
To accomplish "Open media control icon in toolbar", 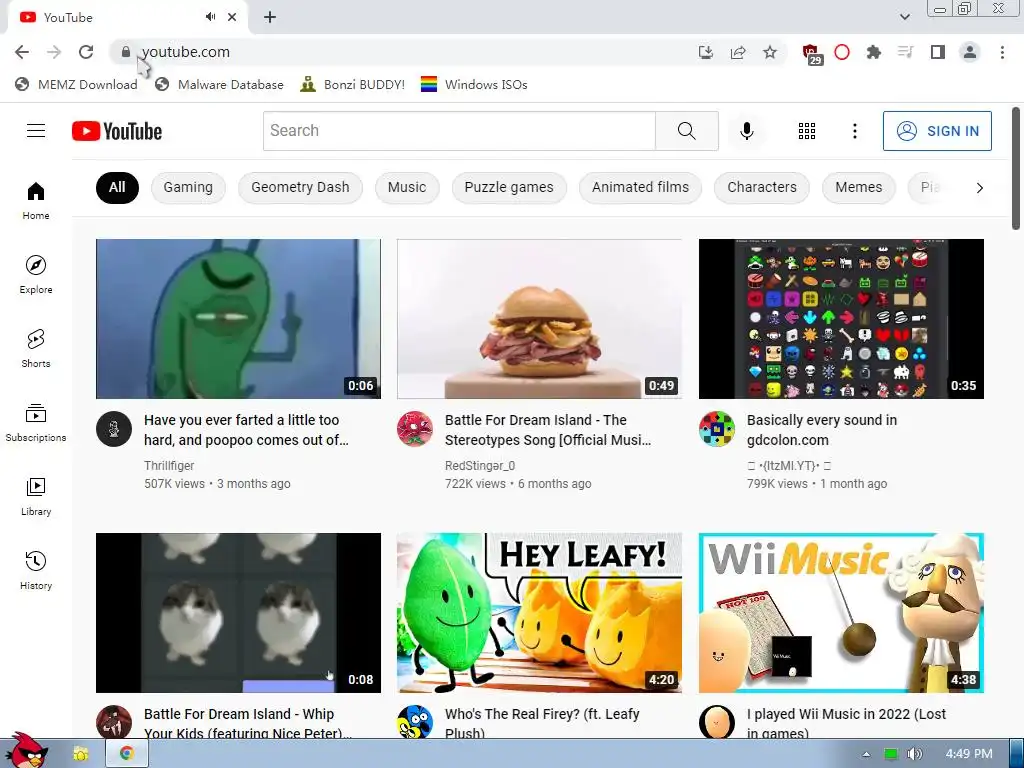I will click(x=905, y=52).
